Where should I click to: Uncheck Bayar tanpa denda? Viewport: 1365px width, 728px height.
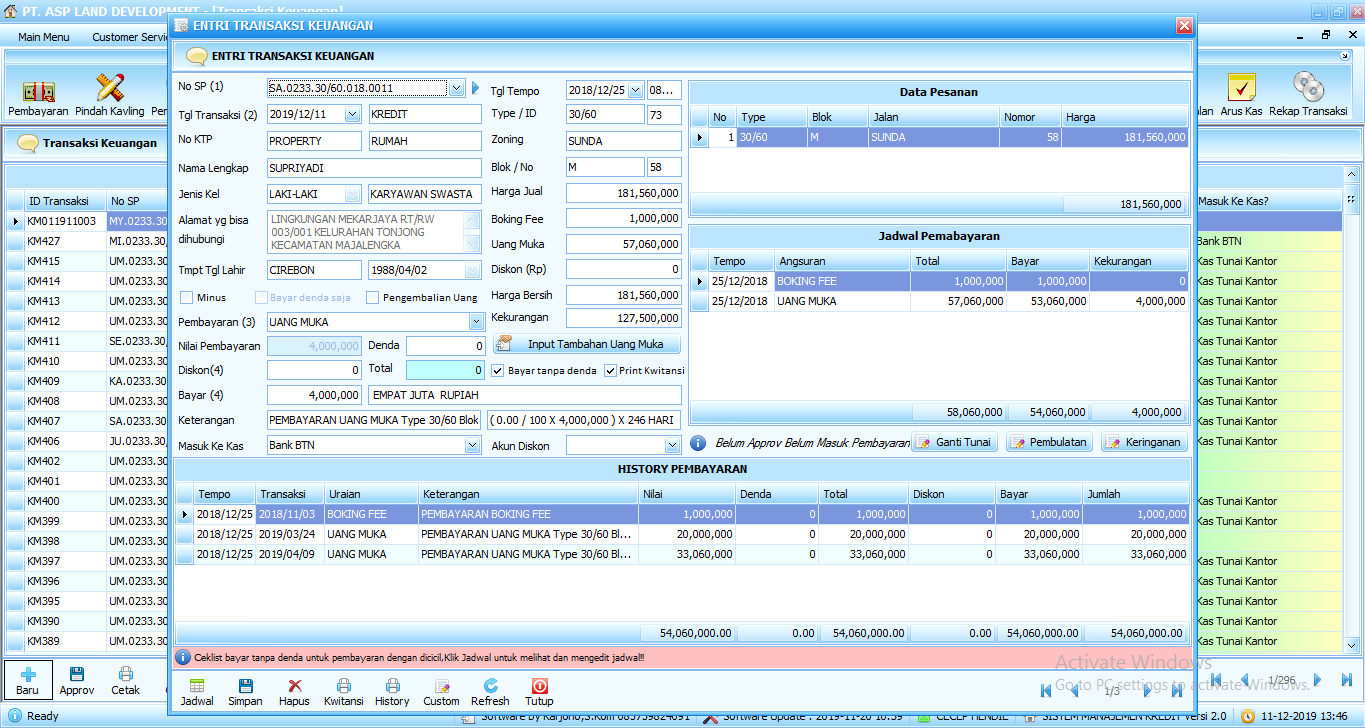pyautogui.click(x=498, y=371)
